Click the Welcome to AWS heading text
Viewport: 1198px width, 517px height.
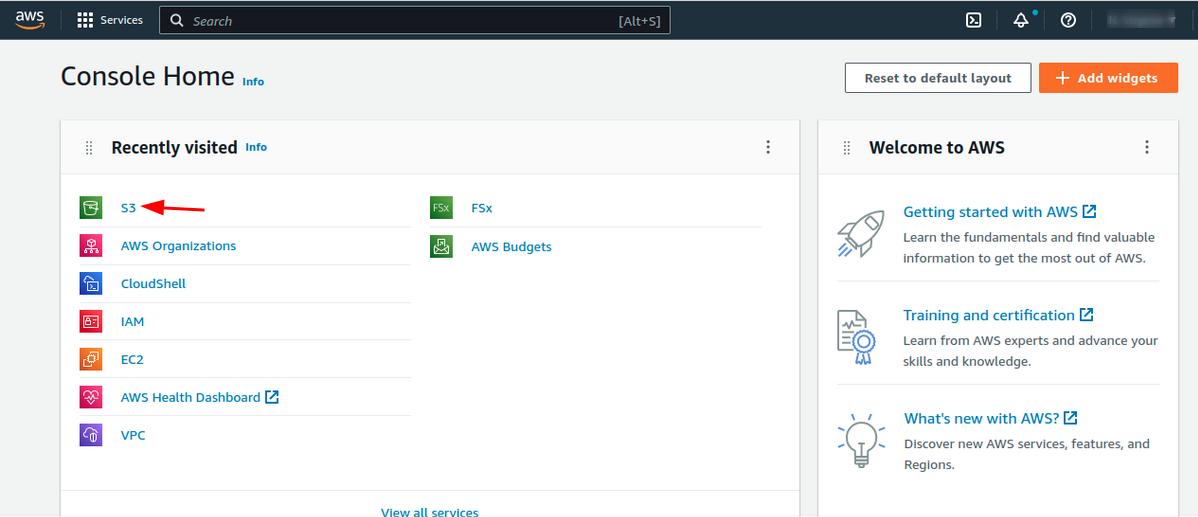[x=937, y=147]
